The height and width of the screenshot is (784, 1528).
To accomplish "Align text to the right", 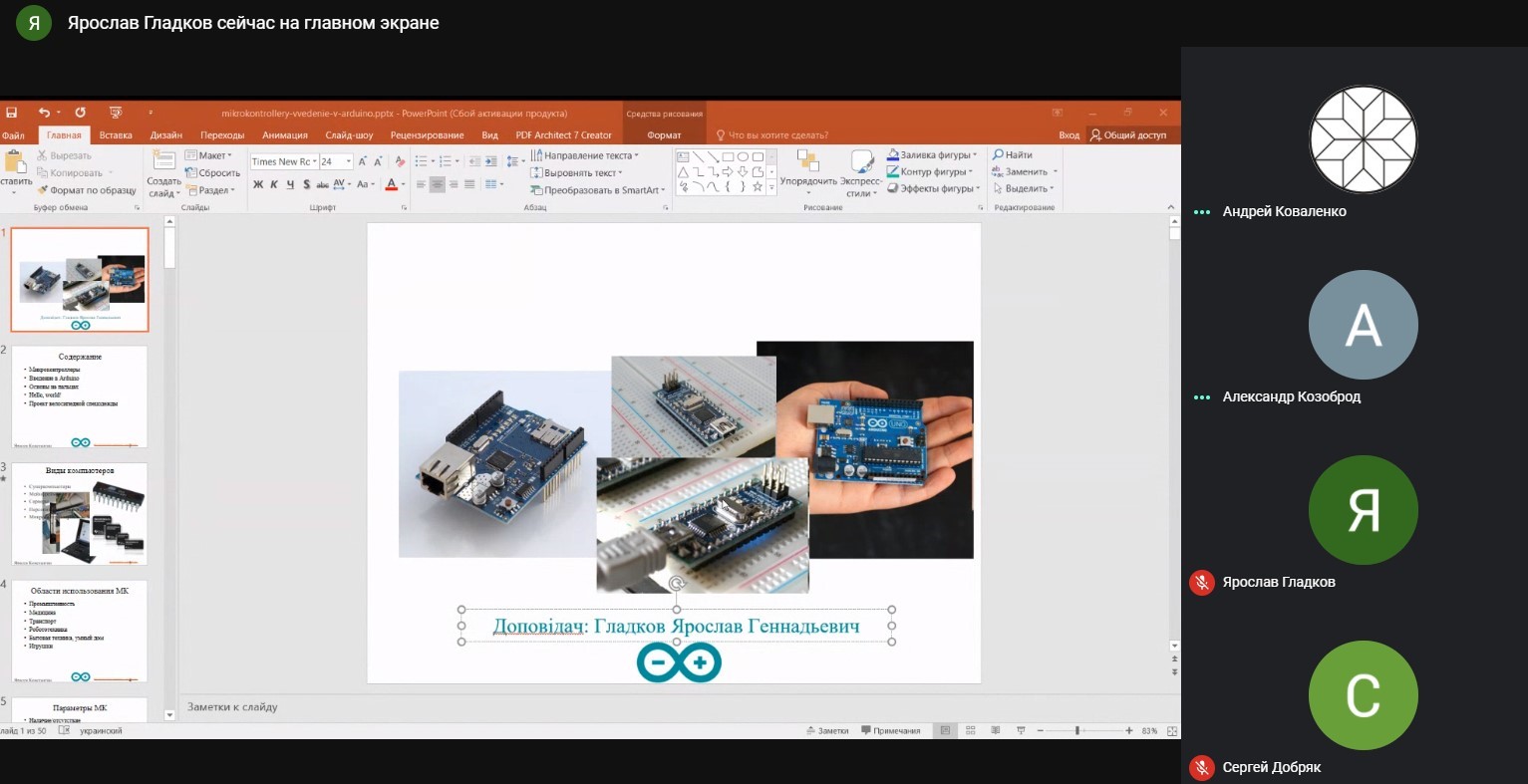I will point(454,184).
